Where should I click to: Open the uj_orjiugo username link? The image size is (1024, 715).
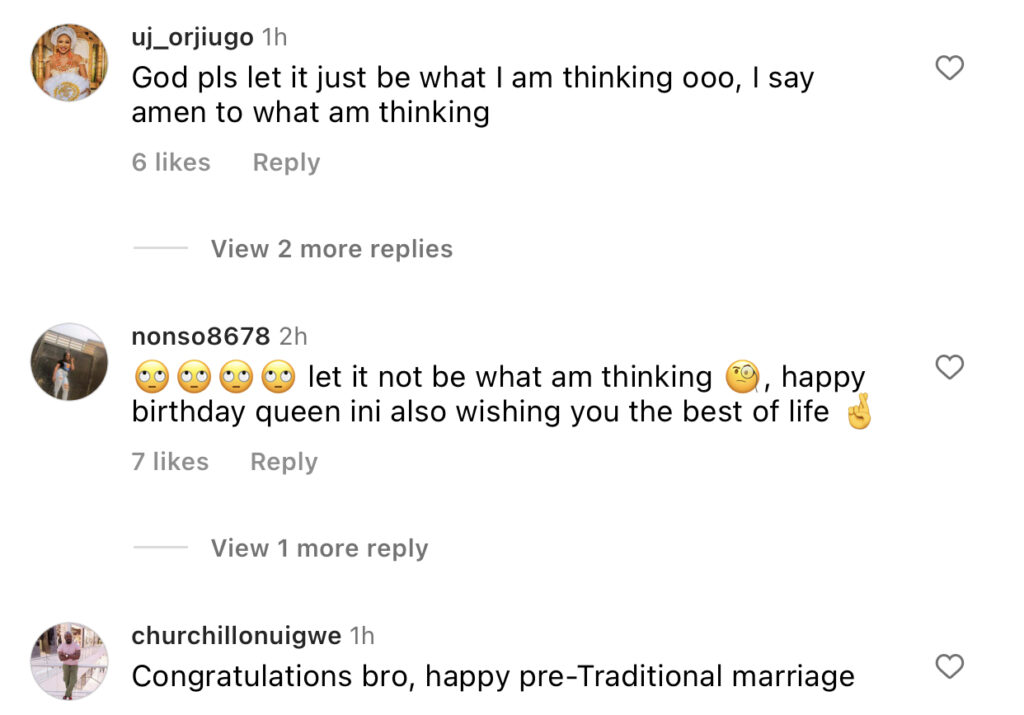(192, 37)
